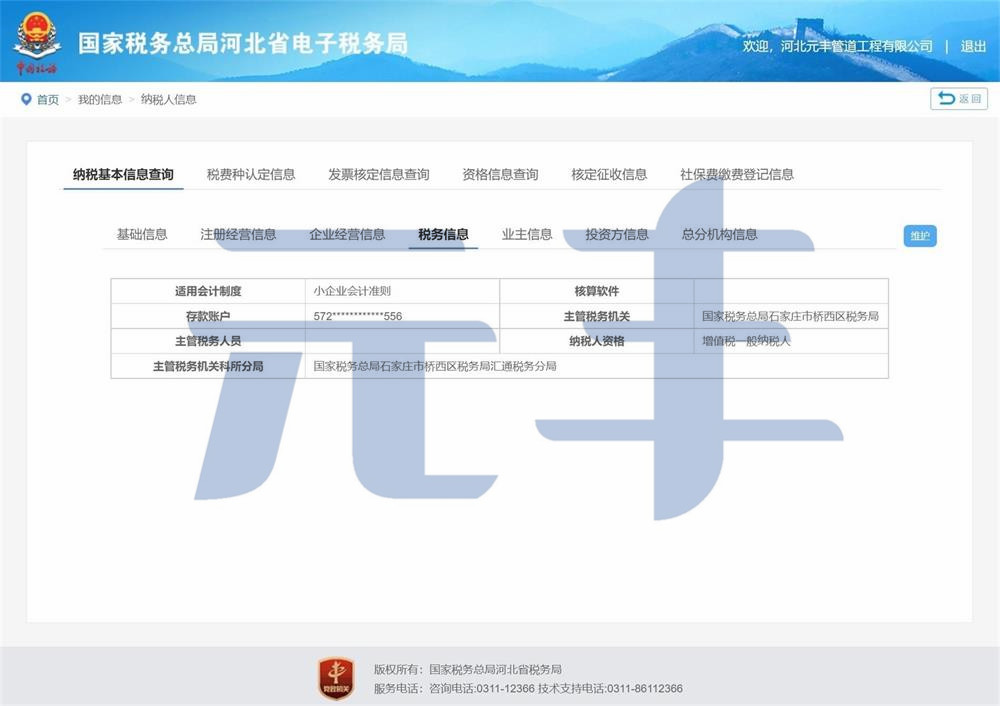
Task: Open the 核定征收信息 tab
Action: (609, 174)
